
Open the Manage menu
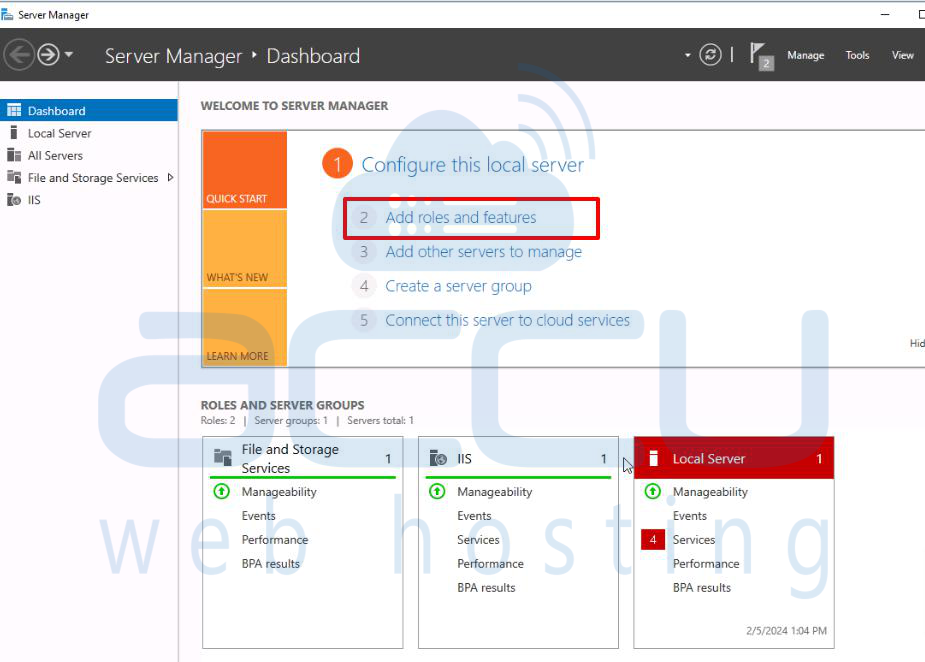[x=805, y=55]
